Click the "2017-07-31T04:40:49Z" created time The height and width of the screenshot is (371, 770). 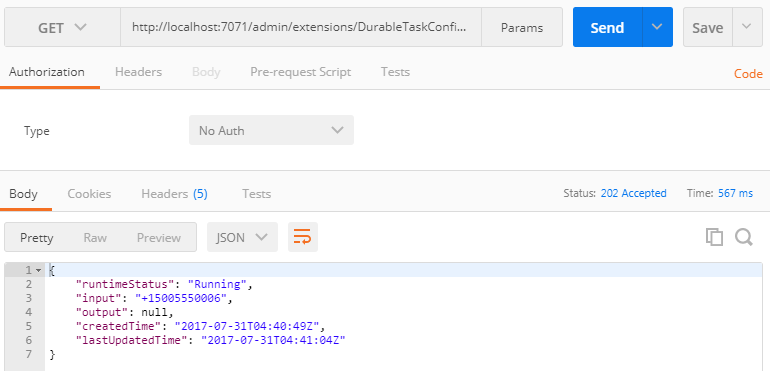pos(248,326)
